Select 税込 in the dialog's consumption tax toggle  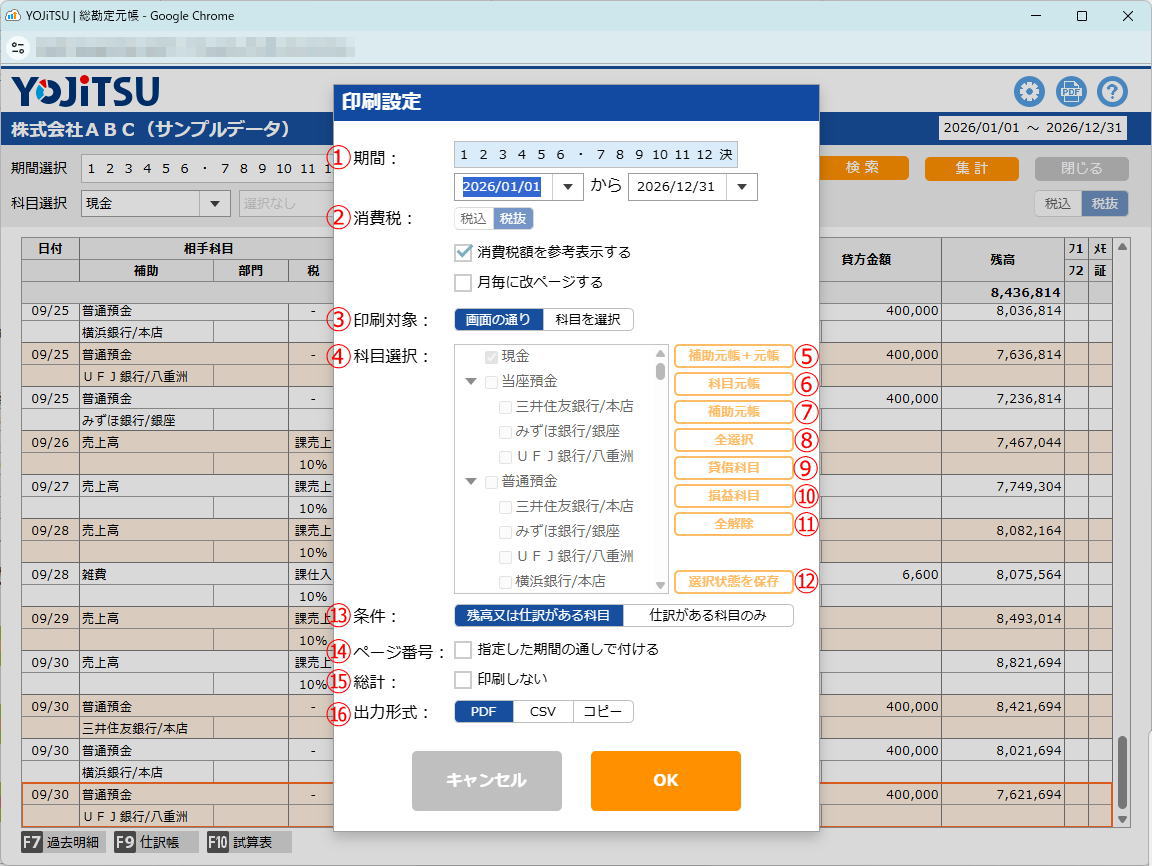[474, 219]
